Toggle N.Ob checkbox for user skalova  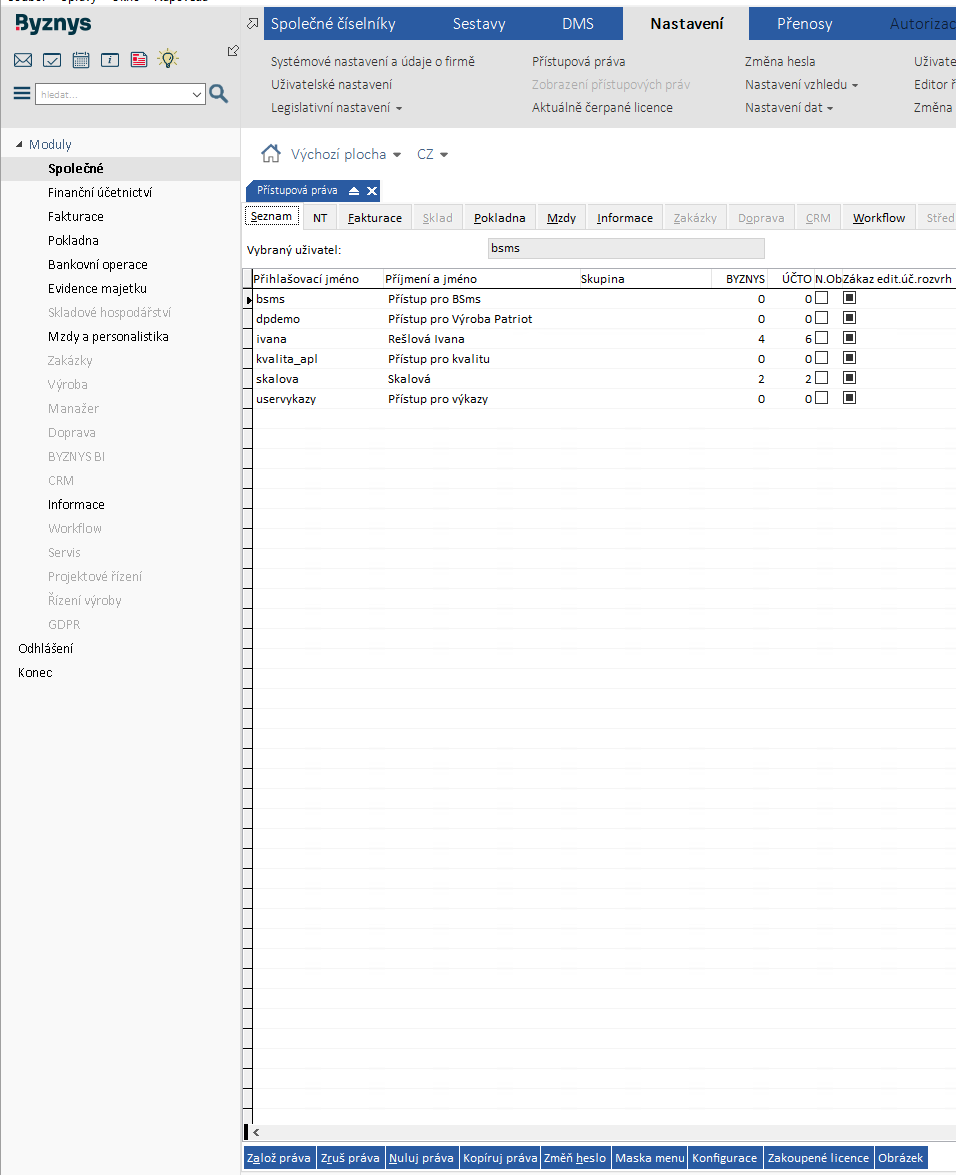(x=821, y=378)
